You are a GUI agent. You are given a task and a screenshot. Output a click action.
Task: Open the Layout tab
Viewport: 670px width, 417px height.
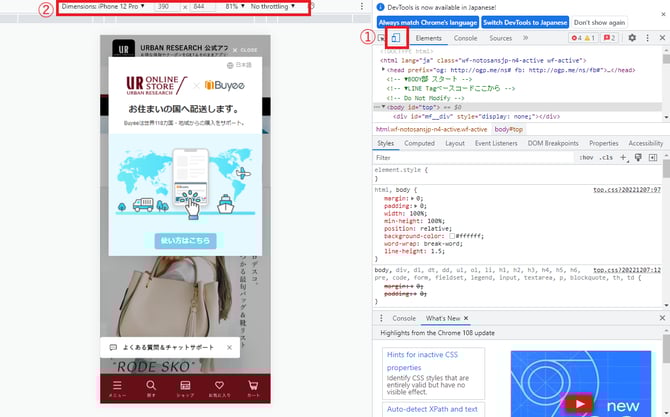(455, 143)
